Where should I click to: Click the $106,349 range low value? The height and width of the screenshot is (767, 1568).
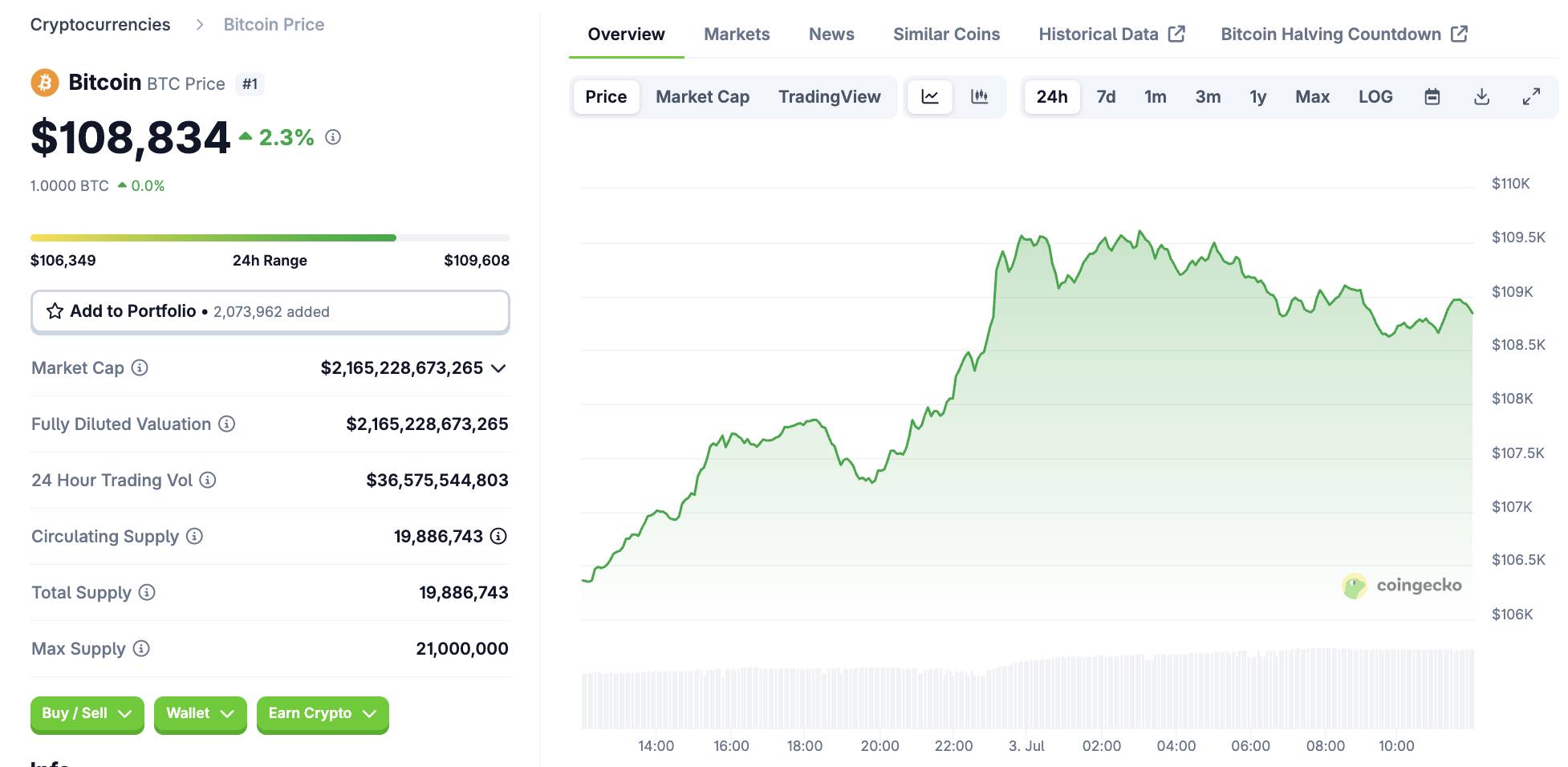point(63,260)
